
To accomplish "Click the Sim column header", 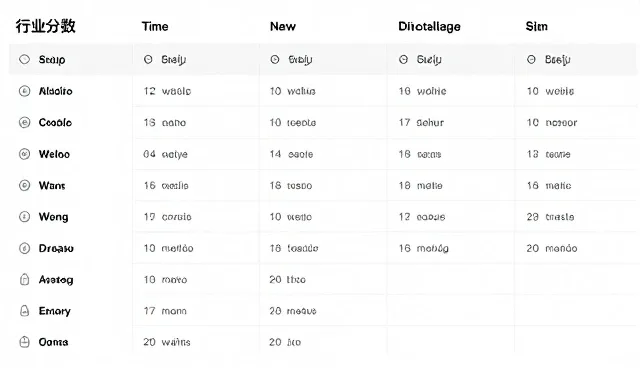I will (x=537, y=27).
